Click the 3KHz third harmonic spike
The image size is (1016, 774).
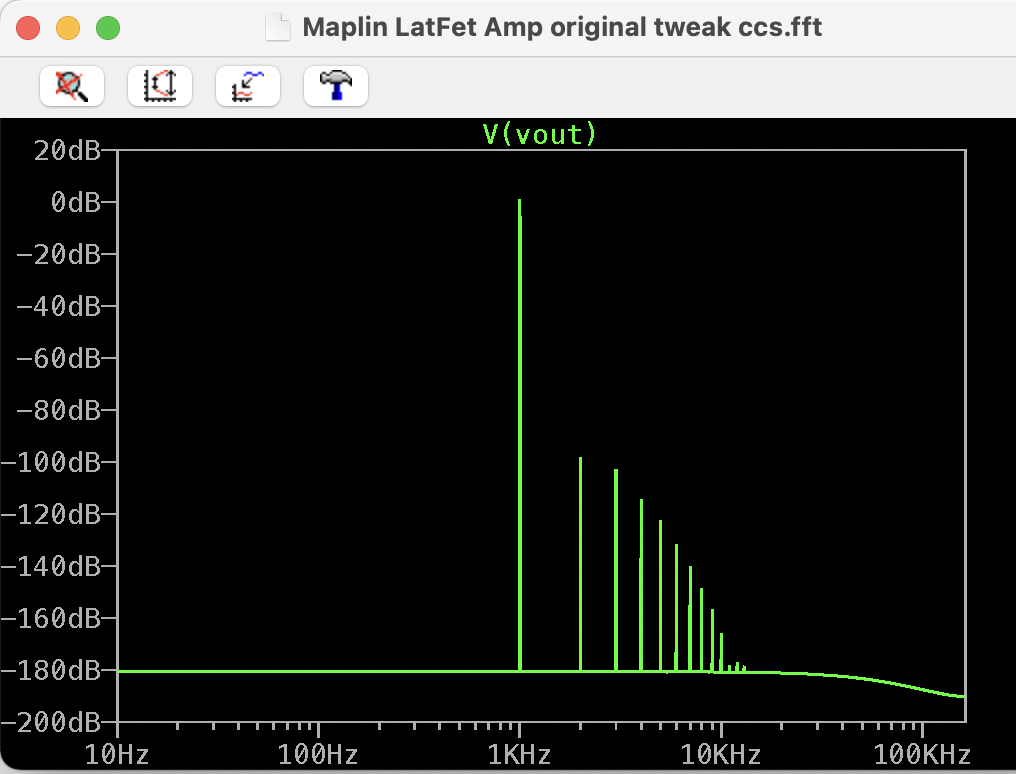(616, 570)
